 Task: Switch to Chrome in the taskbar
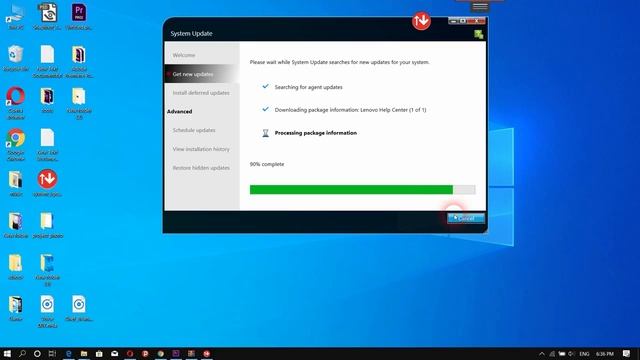pyautogui.click(x=161, y=353)
